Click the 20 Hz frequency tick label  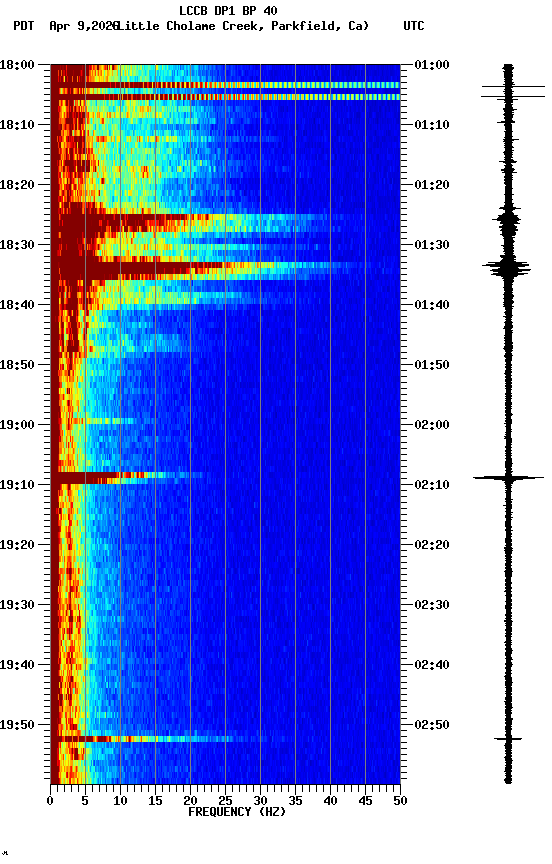tap(190, 801)
